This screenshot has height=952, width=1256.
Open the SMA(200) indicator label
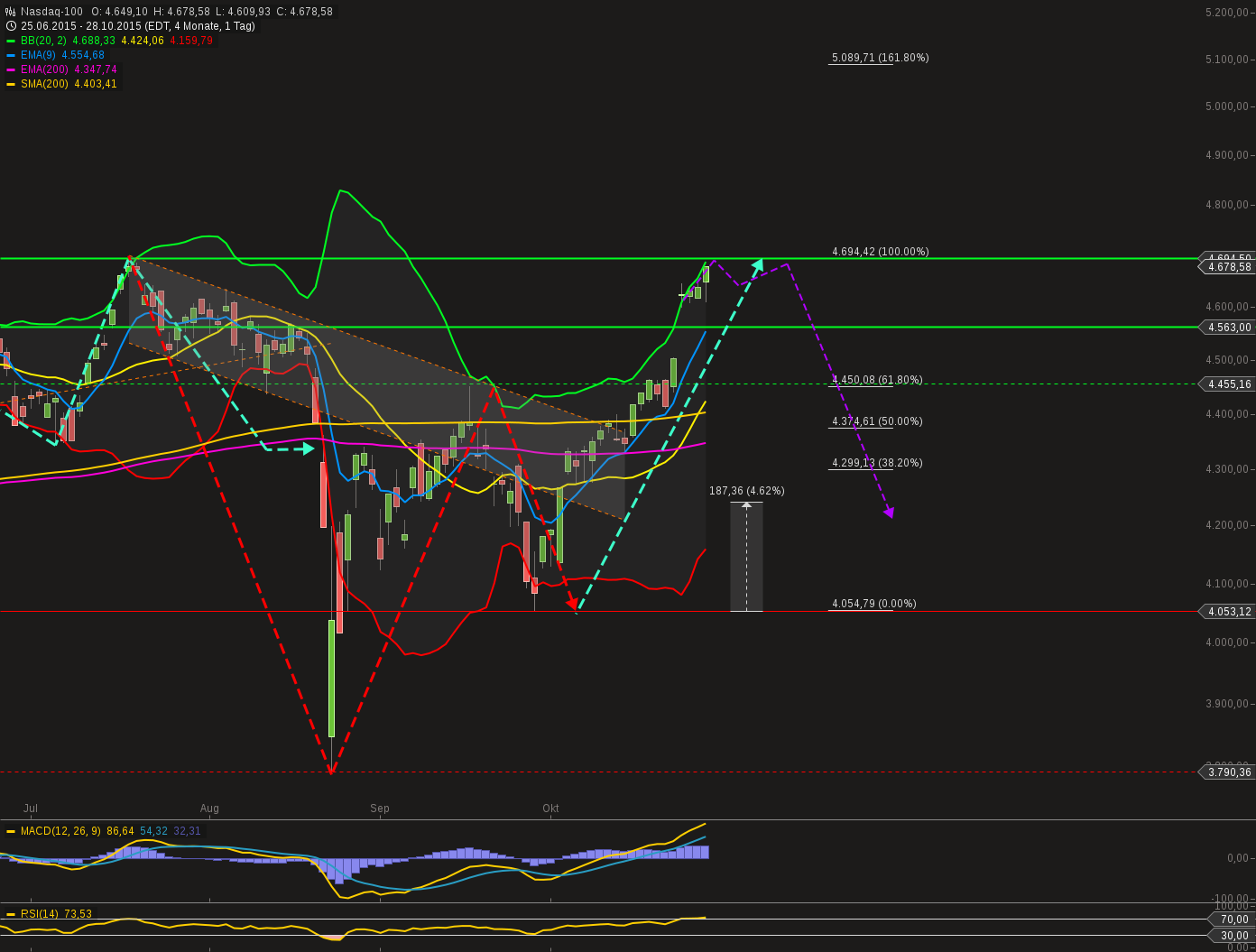pos(44,84)
